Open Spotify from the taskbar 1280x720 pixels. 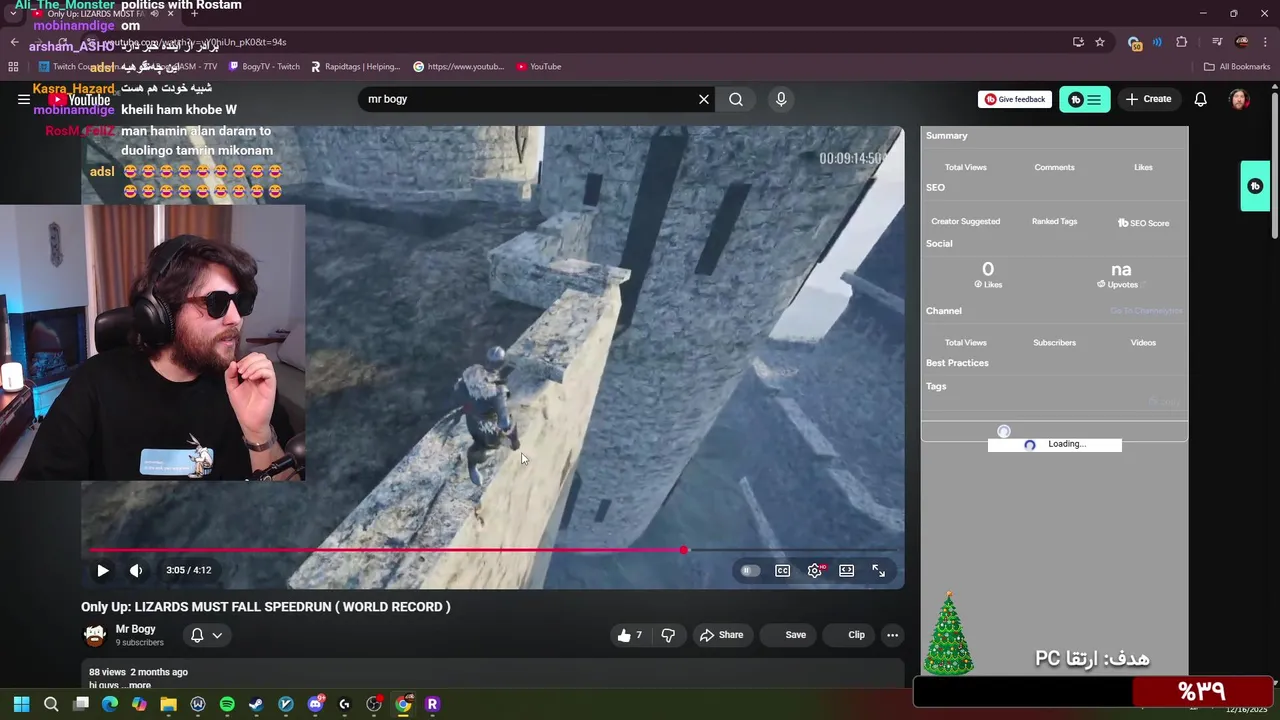[227, 704]
